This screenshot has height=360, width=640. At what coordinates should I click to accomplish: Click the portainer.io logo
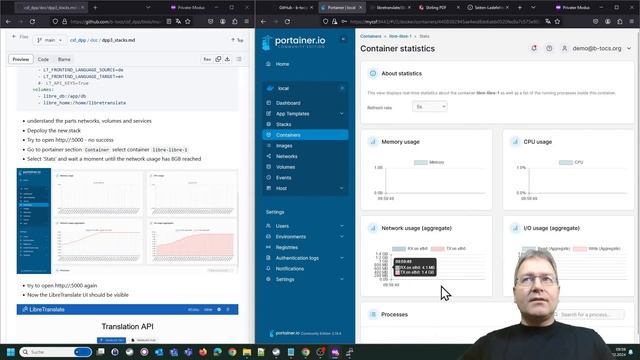click(294, 42)
